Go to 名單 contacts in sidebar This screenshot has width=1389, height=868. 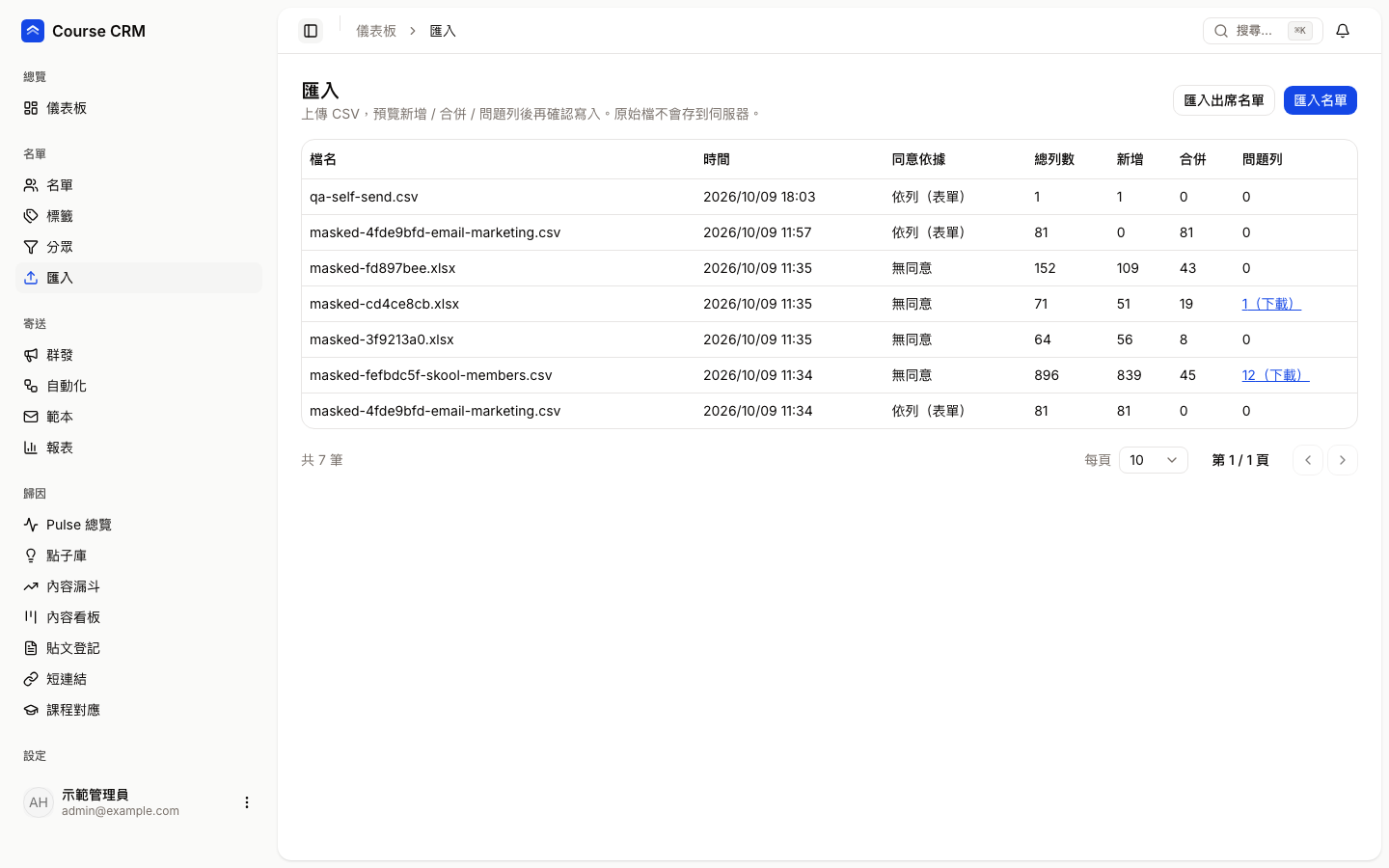click(x=139, y=185)
